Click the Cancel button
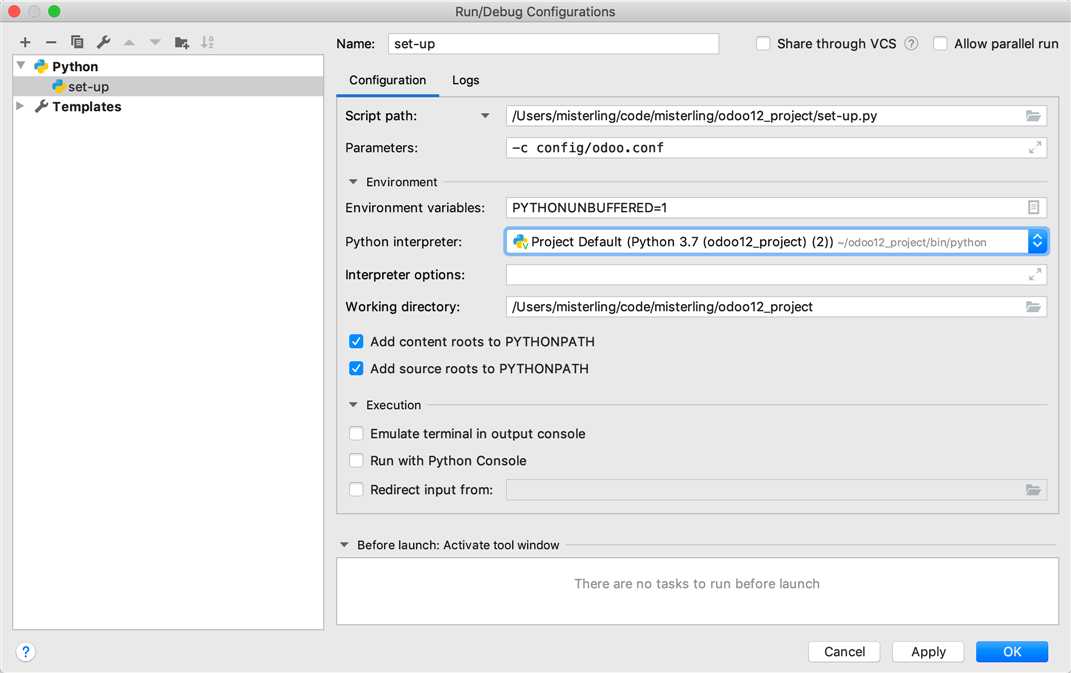The width and height of the screenshot is (1071, 673). tap(844, 652)
